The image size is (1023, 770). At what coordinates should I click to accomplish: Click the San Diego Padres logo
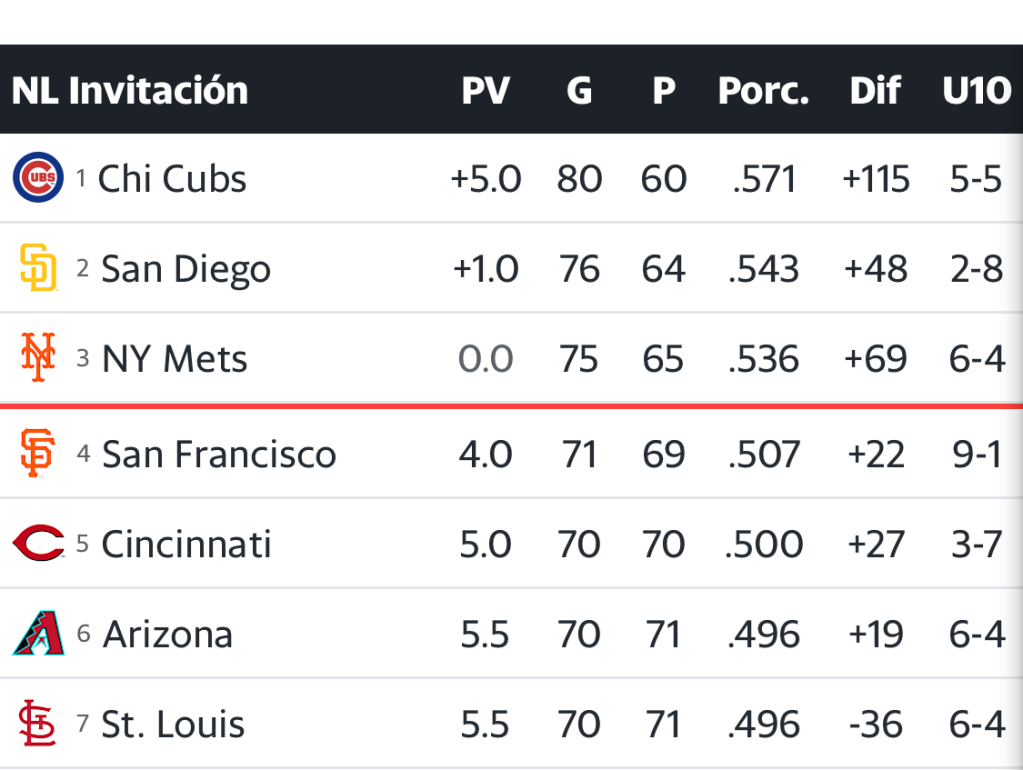pyautogui.click(x=38, y=269)
